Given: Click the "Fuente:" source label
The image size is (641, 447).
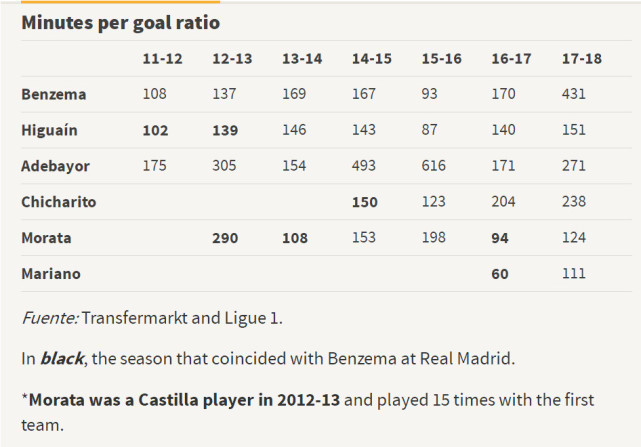Looking at the screenshot, I should coord(49,318).
